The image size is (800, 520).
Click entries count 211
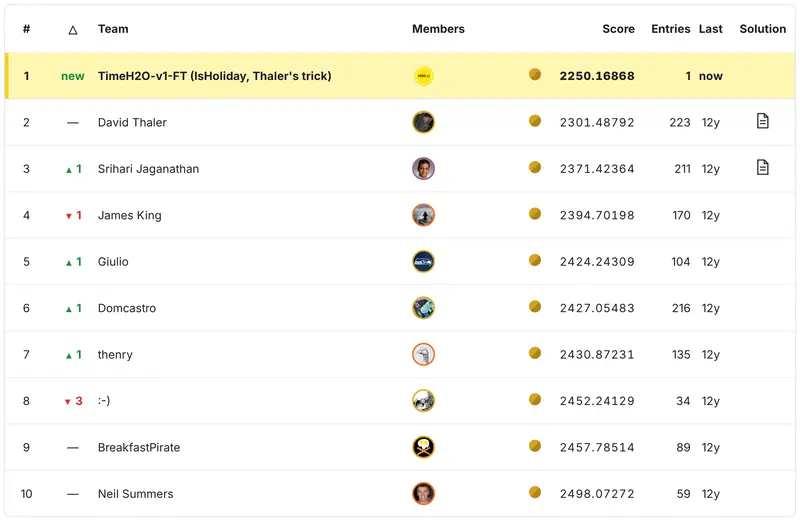click(682, 169)
